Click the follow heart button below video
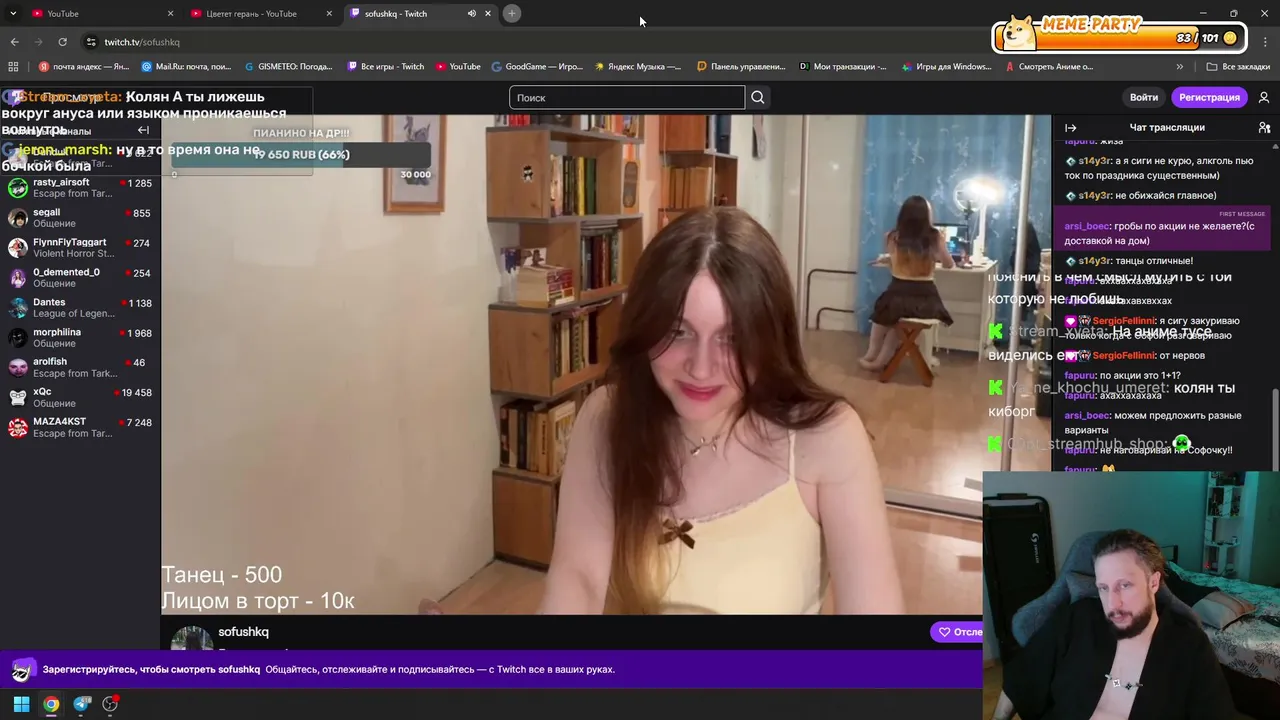Screen dimensions: 1280x720 tap(957, 632)
